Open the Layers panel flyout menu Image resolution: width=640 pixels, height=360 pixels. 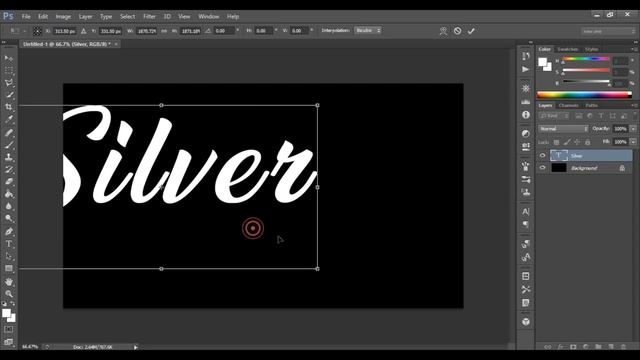tap(635, 106)
